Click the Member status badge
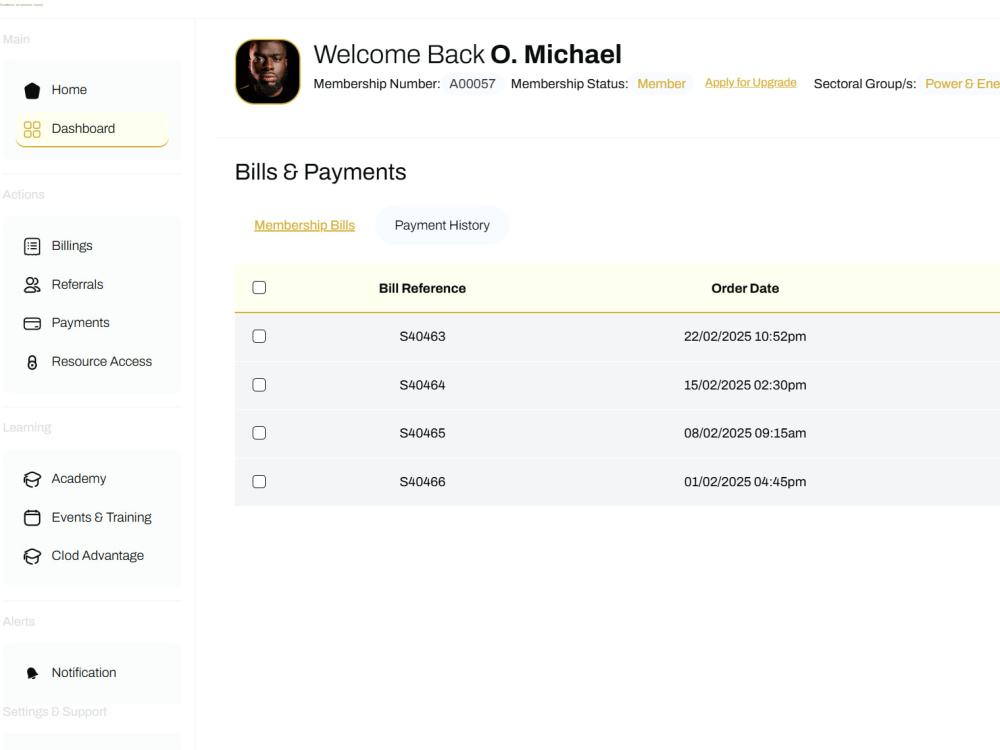Screen dimensions: 1000x750 tap(661, 84)
